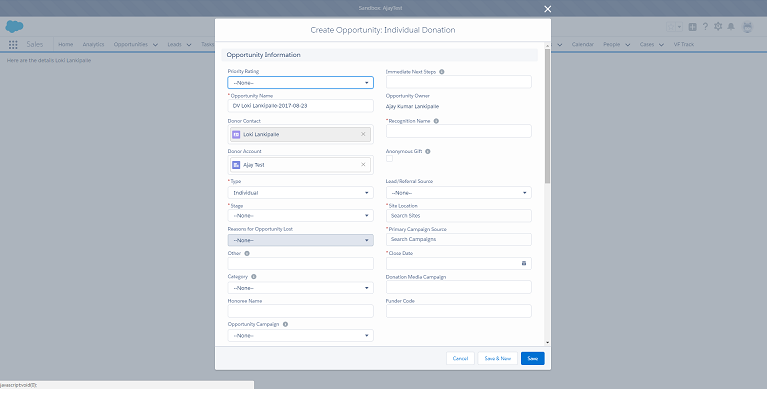The height and width of the screenshot is (416, 768).
Task: Switch to the Leads tab
Action: click(x=174, y=45)
